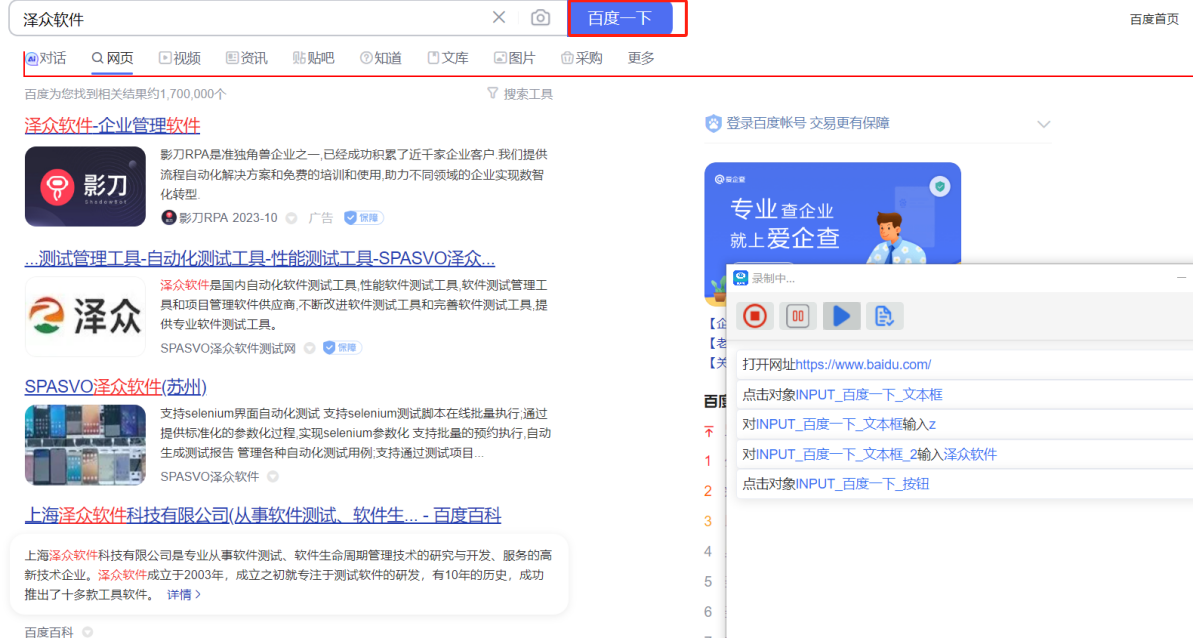
Task: Select recorded step 打开网址 baidu.com
Action: pos(836,365)
